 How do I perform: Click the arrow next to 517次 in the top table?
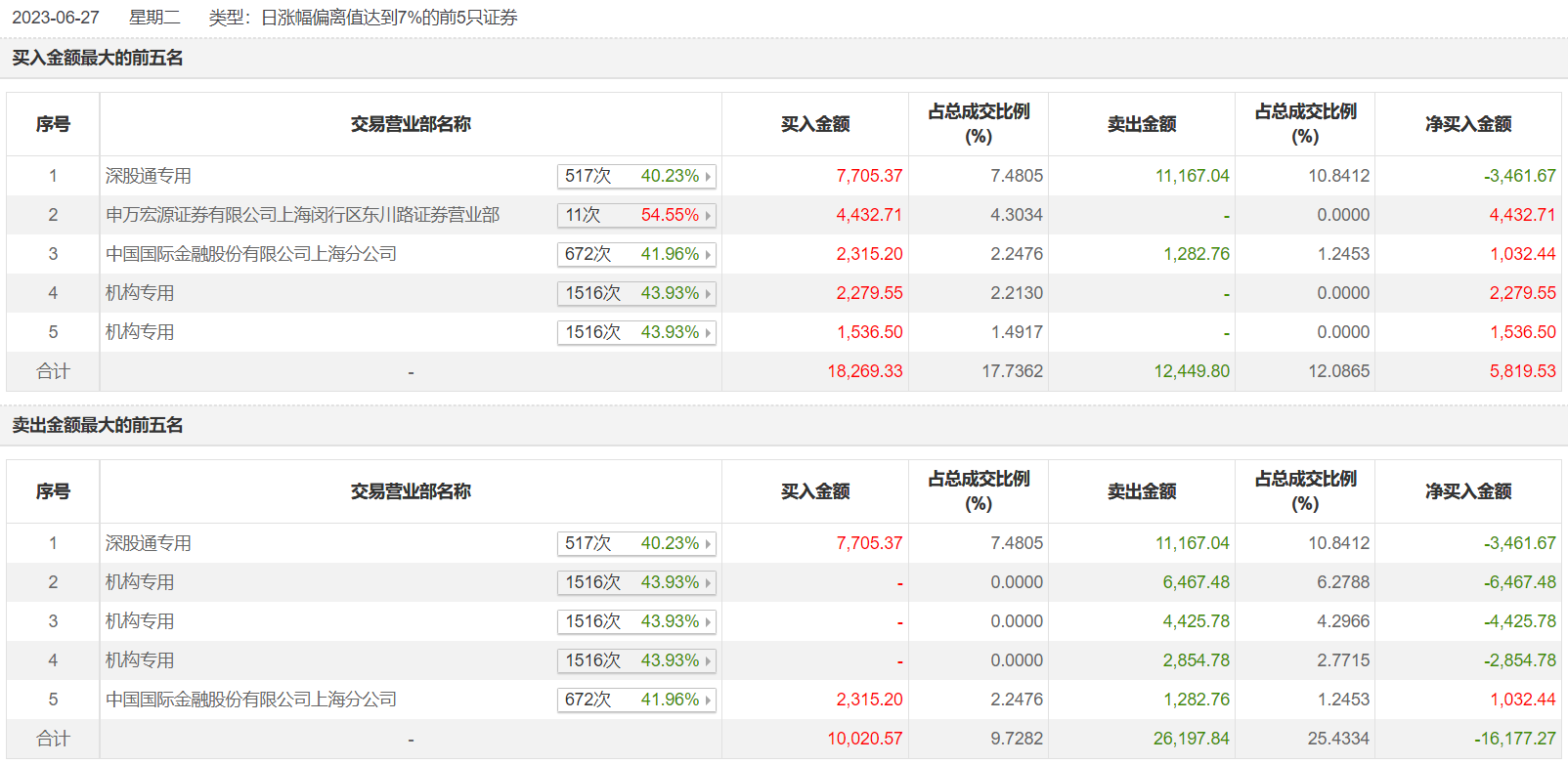pos(708,176)
